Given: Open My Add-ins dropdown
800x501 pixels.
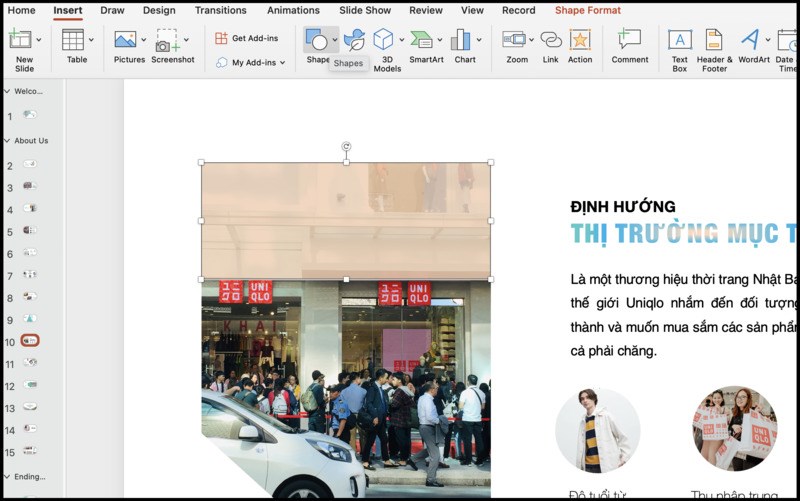Looking at the screenshot, I should click(250, 62).
